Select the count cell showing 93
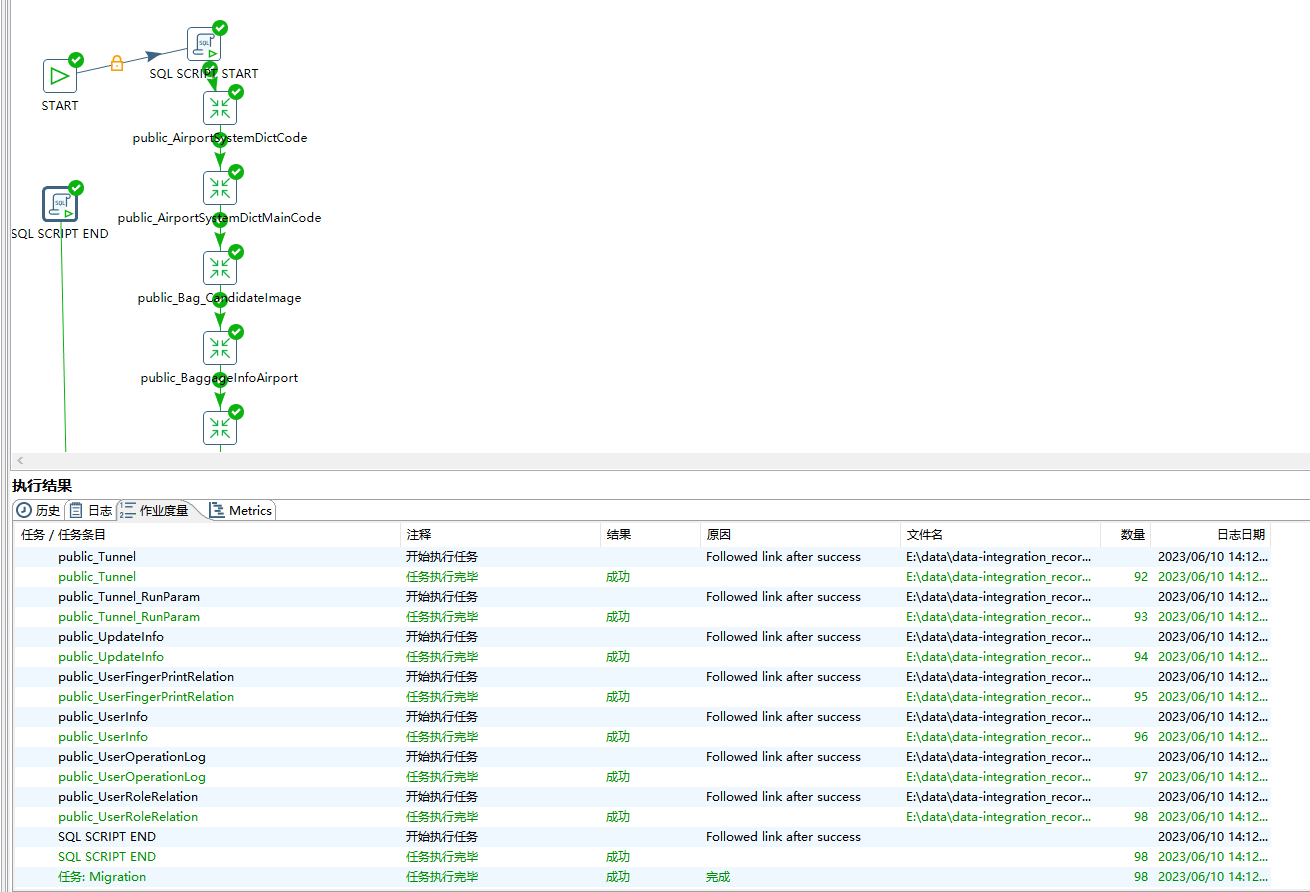1310x892 pixels. (x=1140, y=617)
